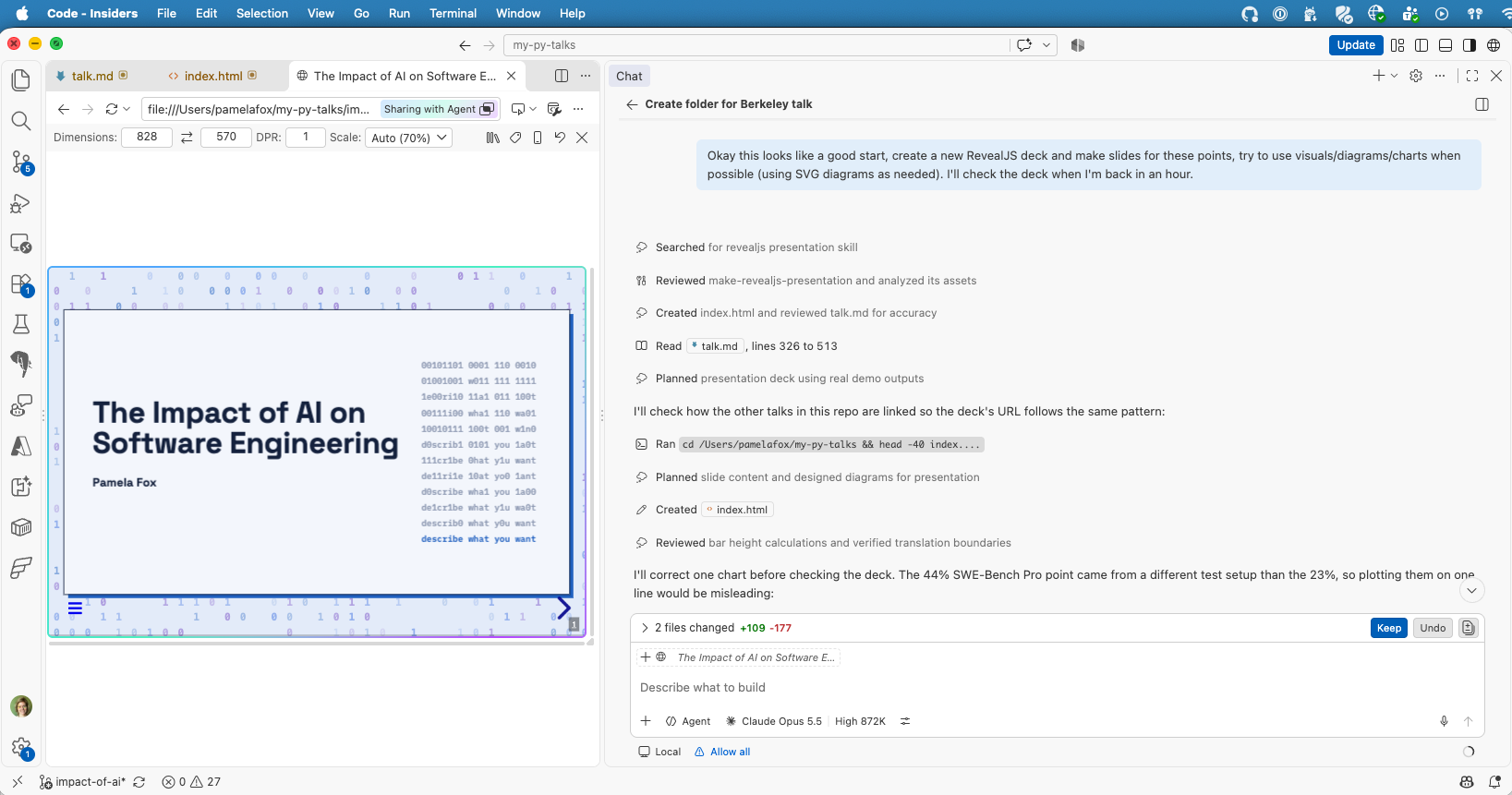Select the Chat panel tab

coord(629,76)
